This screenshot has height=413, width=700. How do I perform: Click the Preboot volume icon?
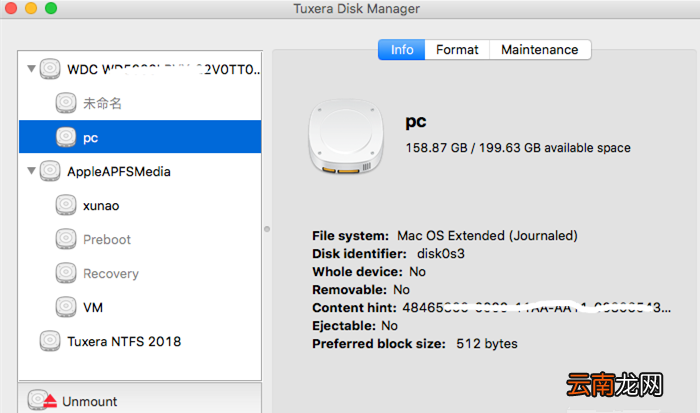point(66,239)
